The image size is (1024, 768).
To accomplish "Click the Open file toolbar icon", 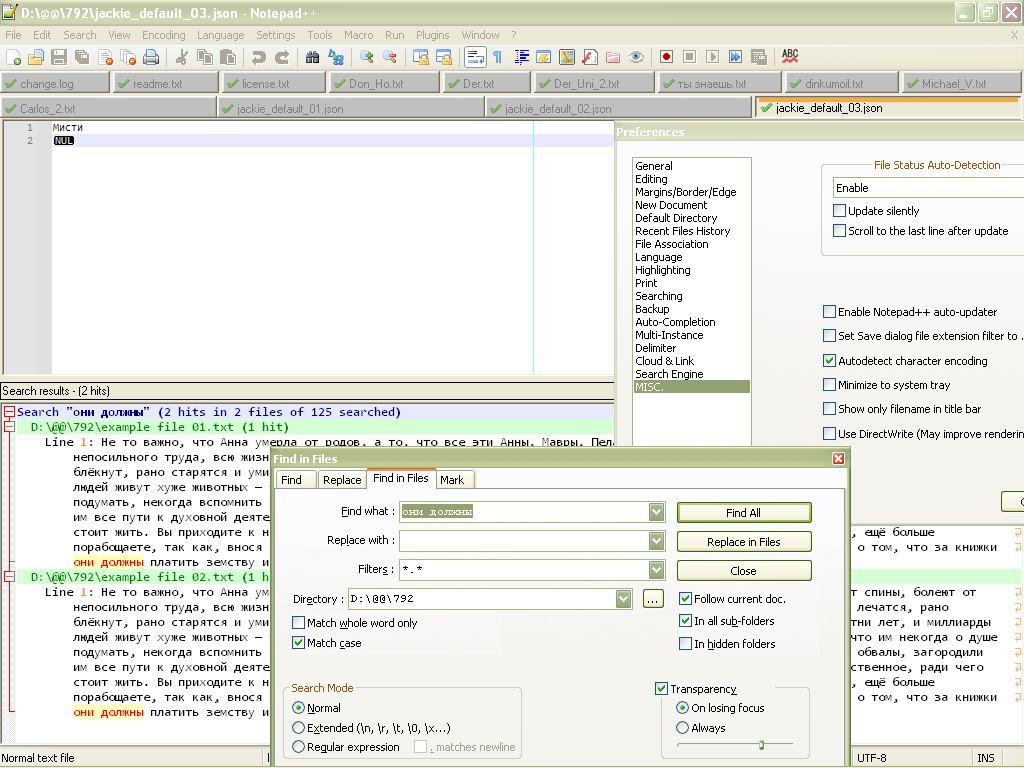I will coord(35,57).
